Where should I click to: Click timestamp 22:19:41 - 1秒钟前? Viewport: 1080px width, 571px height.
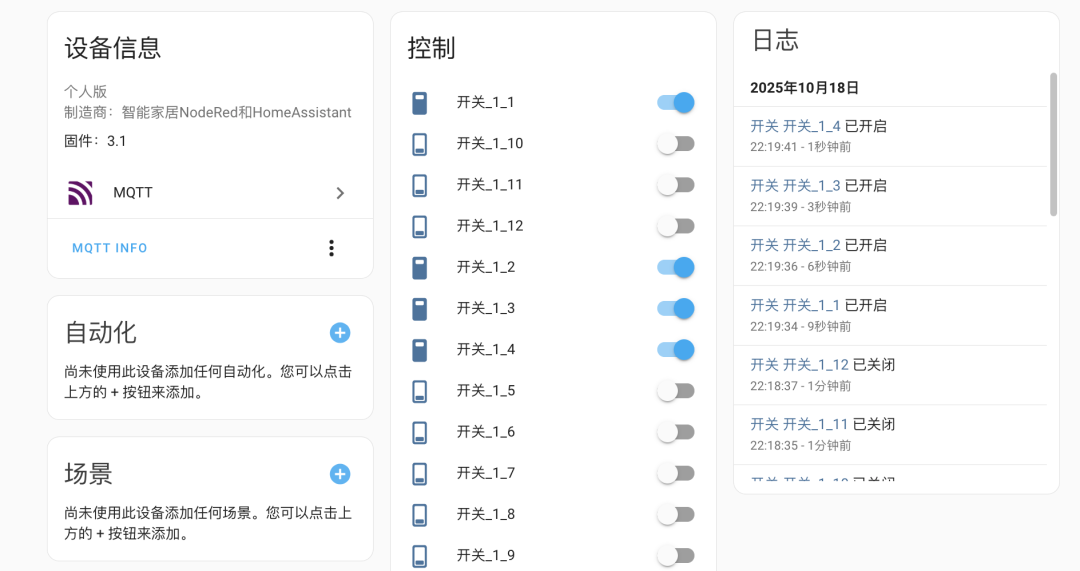tap(800, 147)
